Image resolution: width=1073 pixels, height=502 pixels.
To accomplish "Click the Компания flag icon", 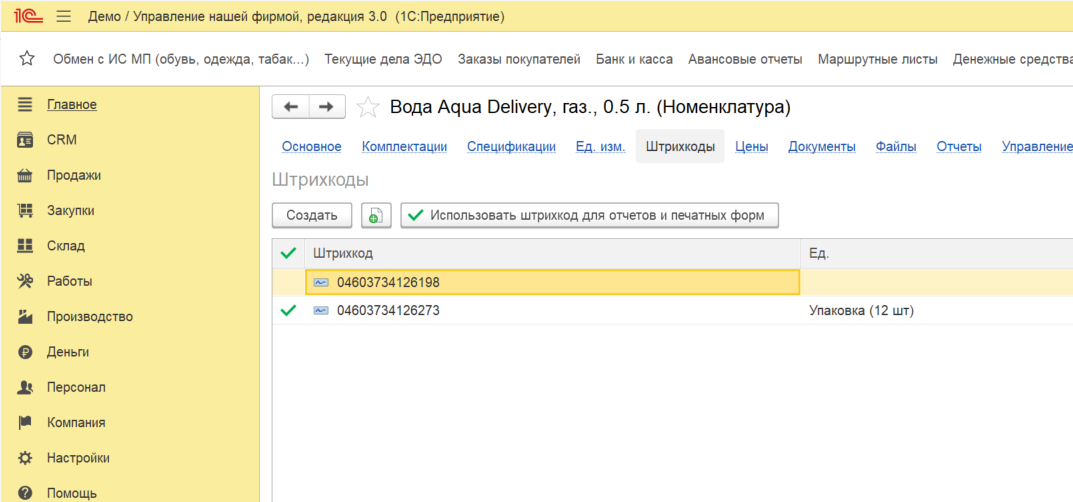I will coord(25,423).
